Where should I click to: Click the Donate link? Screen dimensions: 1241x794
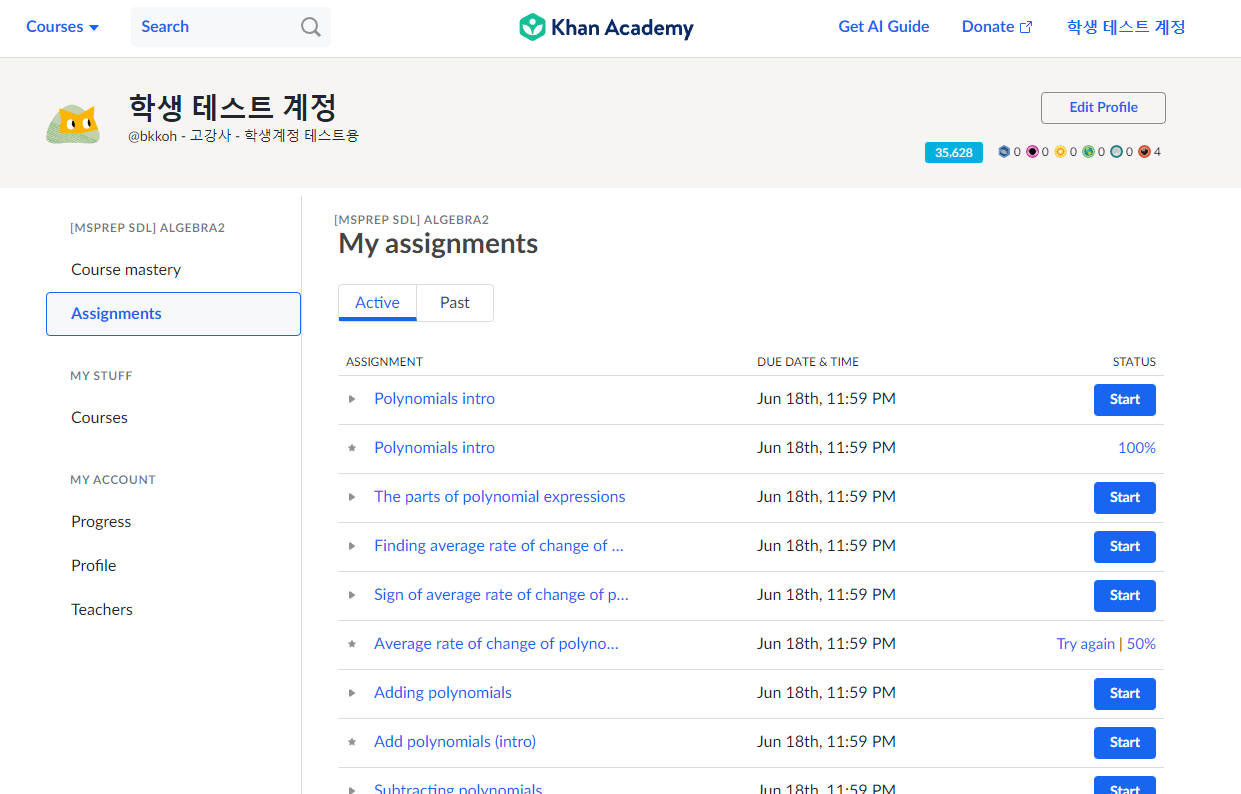[x=997, y=27]
